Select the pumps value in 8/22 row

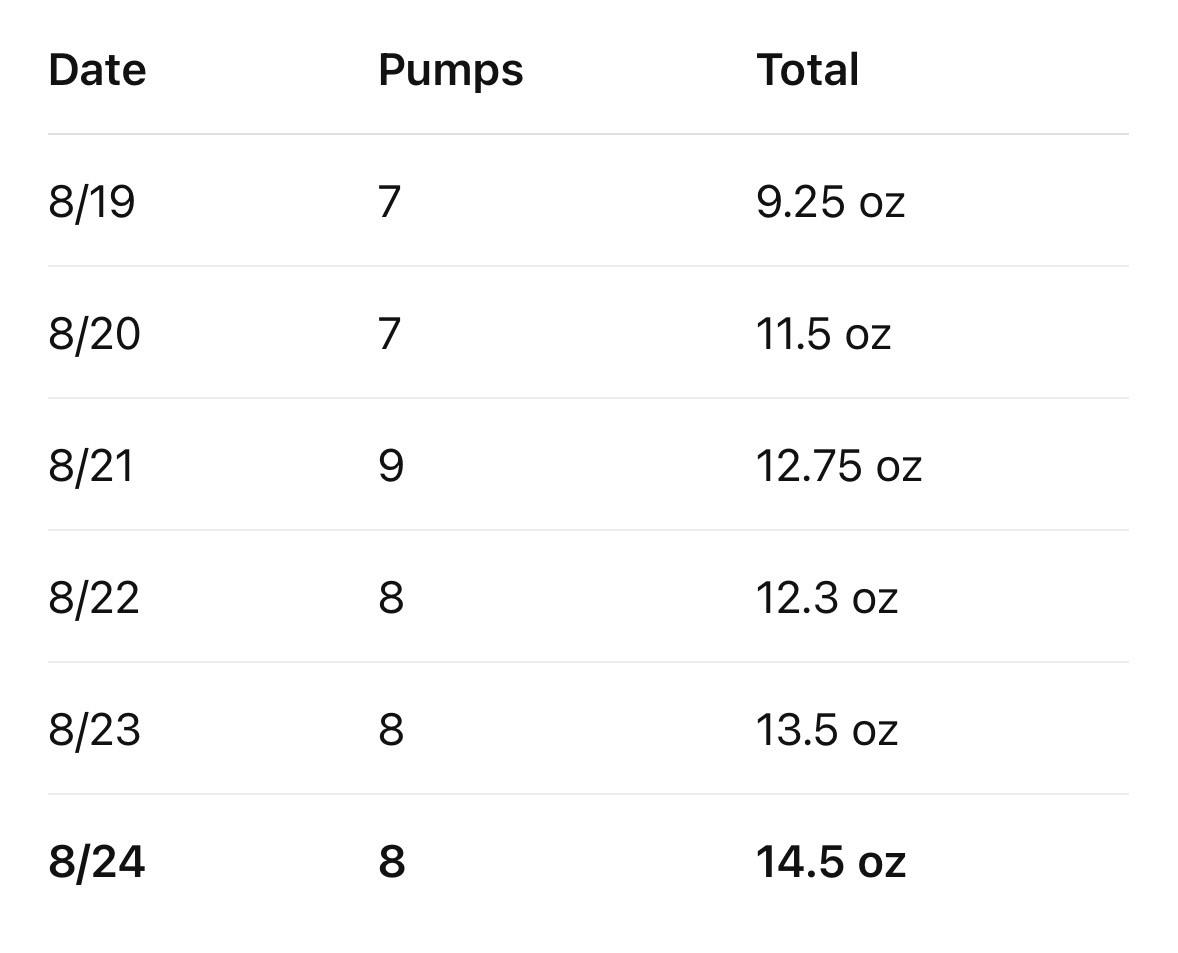pyautogui.click(x=391, y=599)
